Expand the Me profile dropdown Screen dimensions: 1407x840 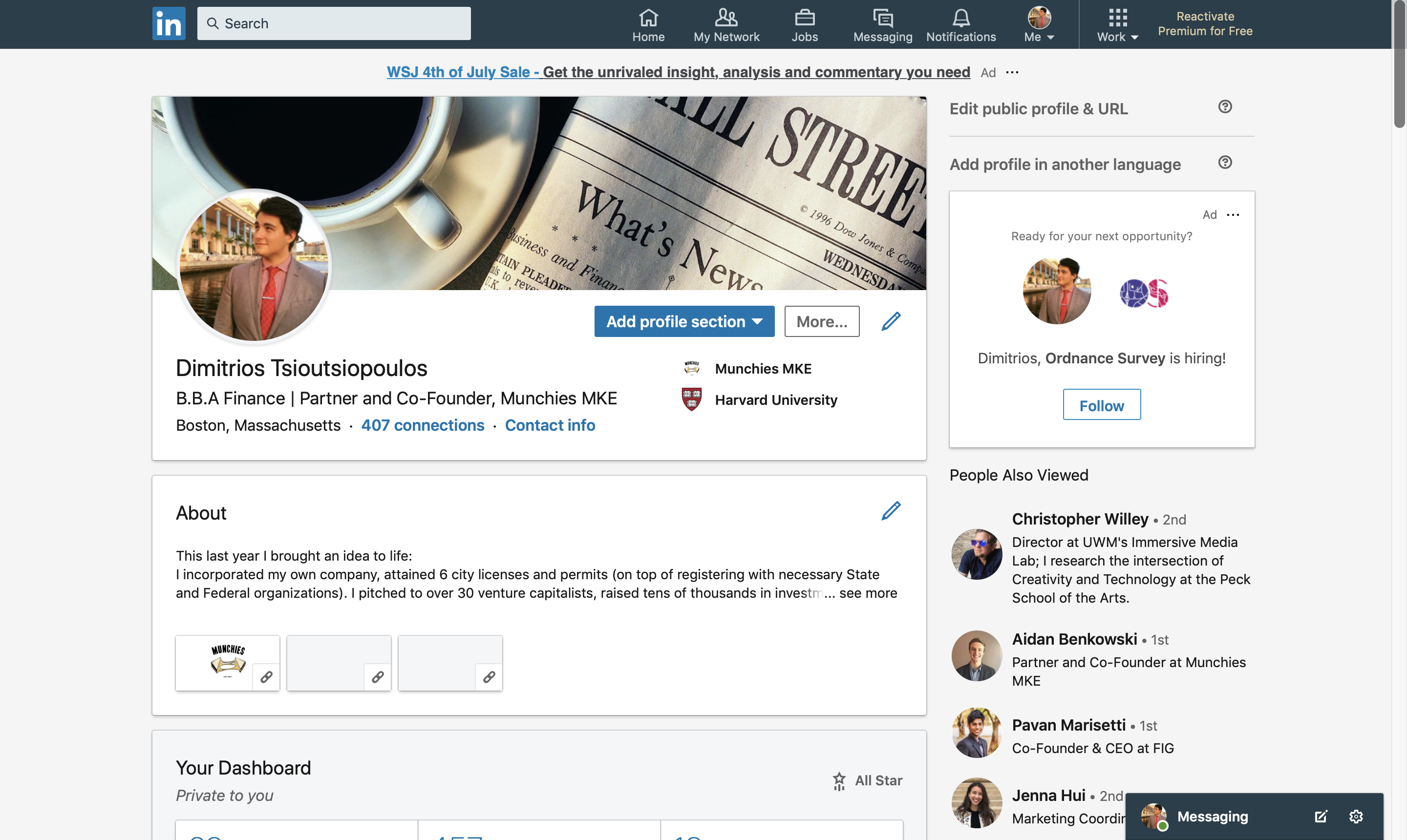[x=1039, y=25]
